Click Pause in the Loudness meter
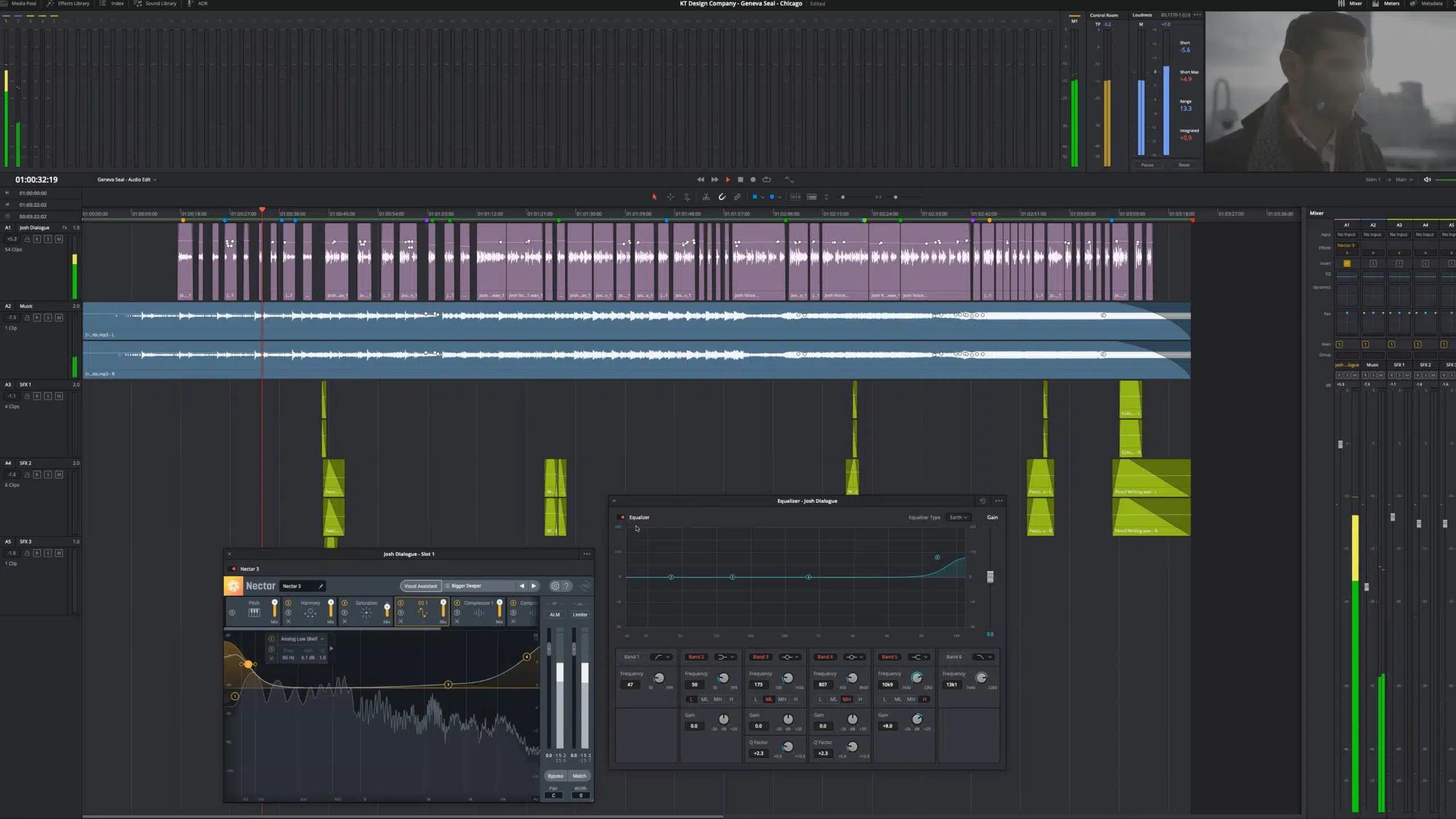This screenshot has width=1456, height=819. [1147, 165]
